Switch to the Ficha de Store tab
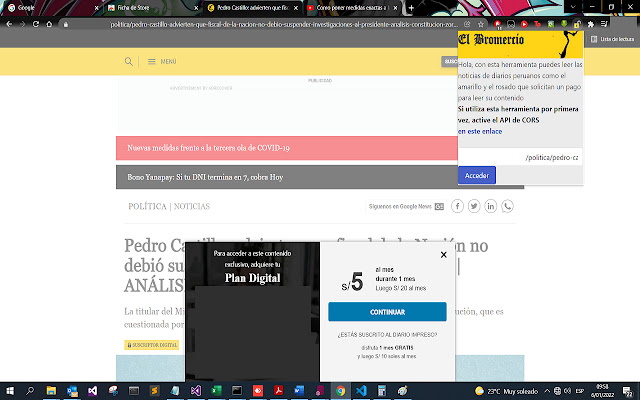640x400 pixels. (x=153, y=8)
